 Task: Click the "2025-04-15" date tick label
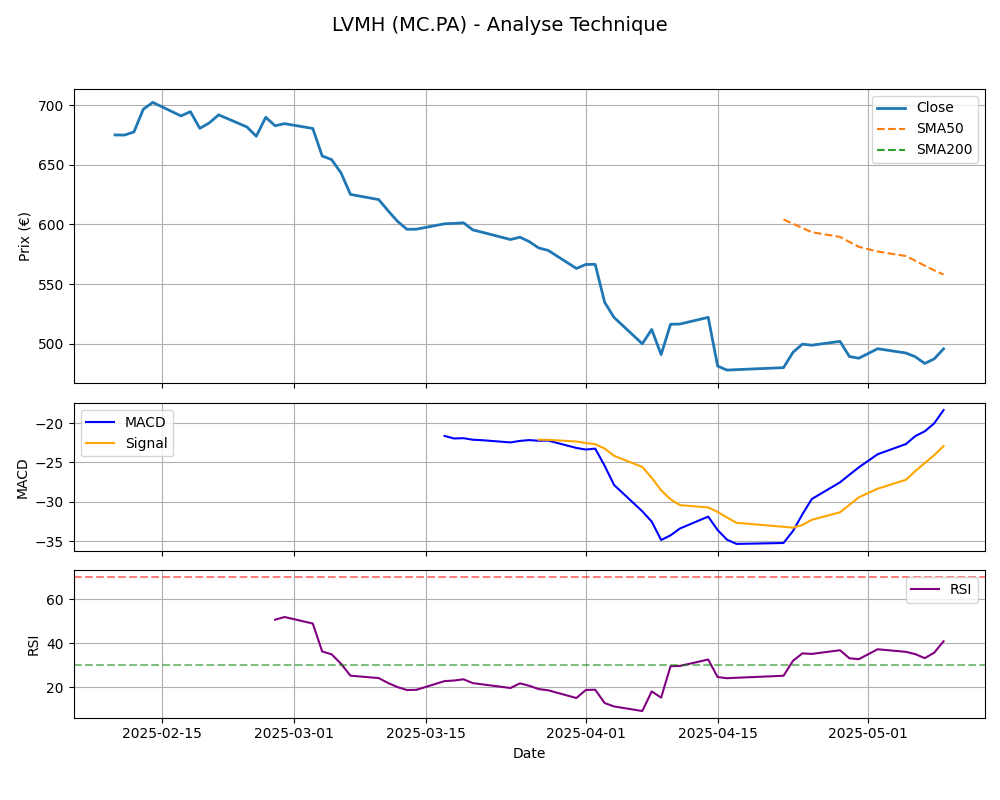[718, 734]
